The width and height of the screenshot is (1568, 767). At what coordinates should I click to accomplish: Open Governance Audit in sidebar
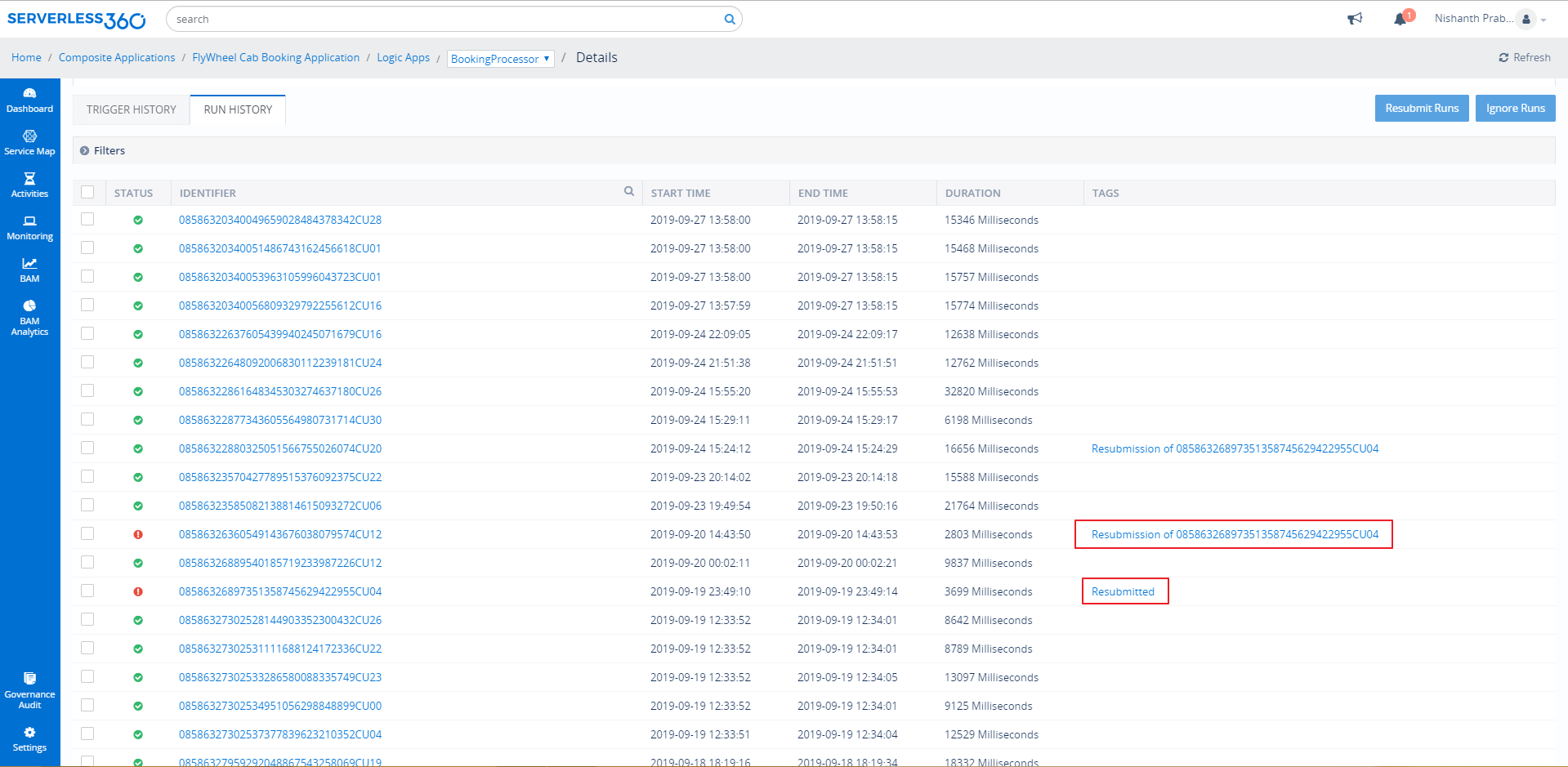point(29,691)
